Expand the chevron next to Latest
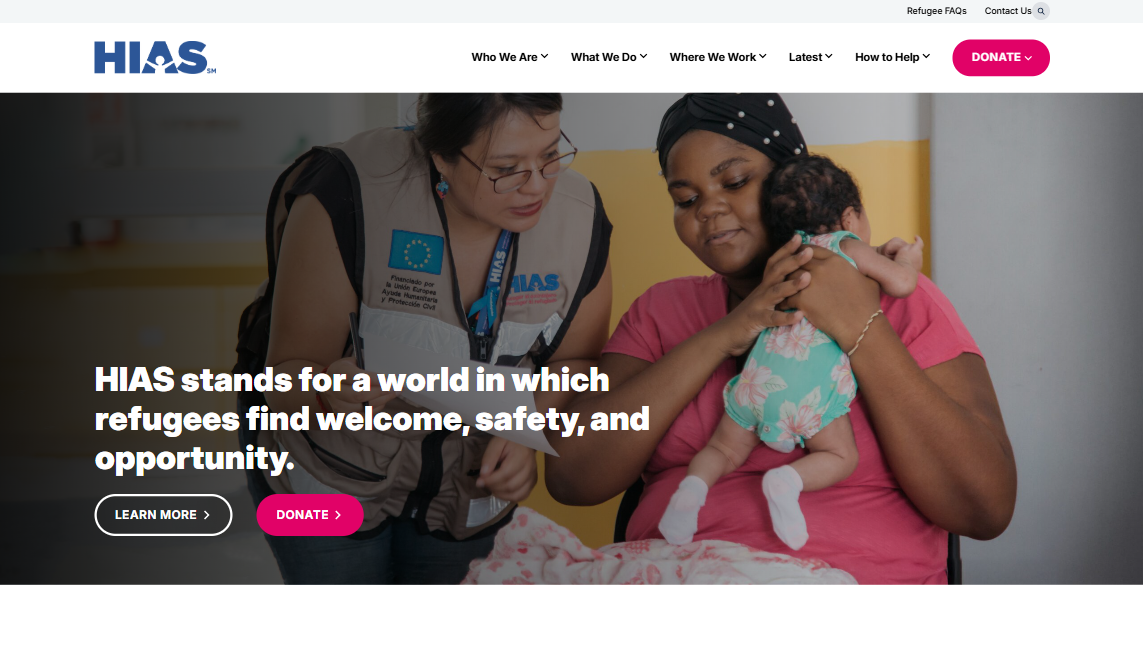The height and width of the screenshot is (672, 1143). tap(829, 56)
